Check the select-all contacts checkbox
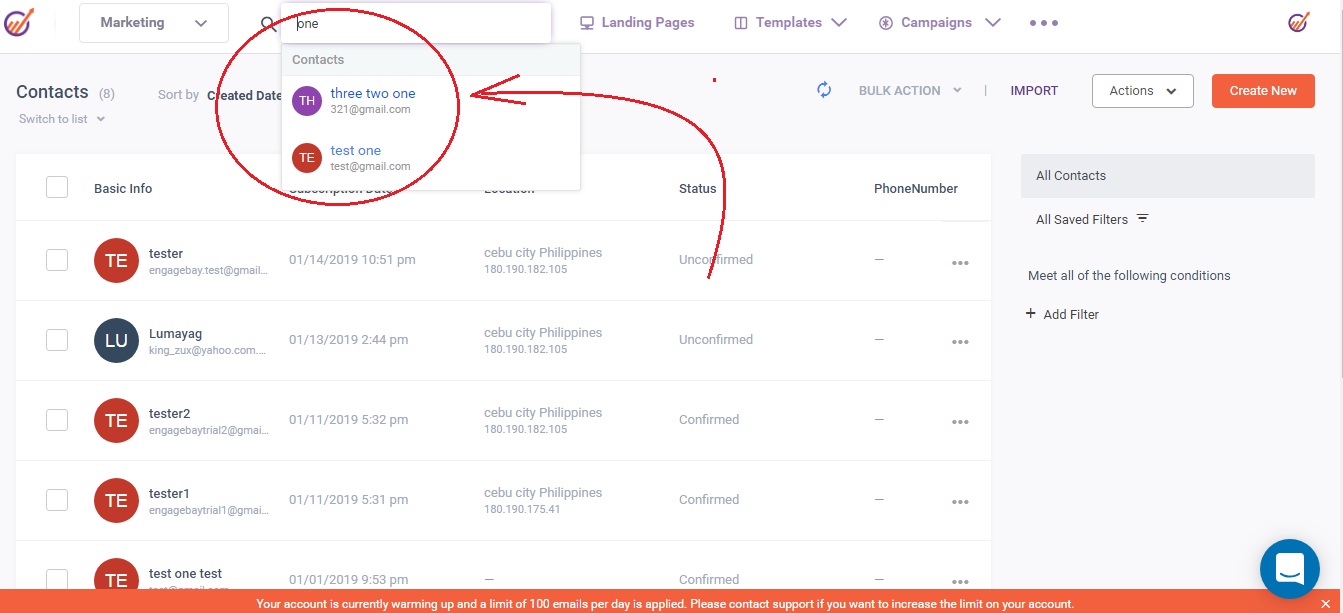The height and width of the screenshot is (613, 1343). tap(57, 187)
